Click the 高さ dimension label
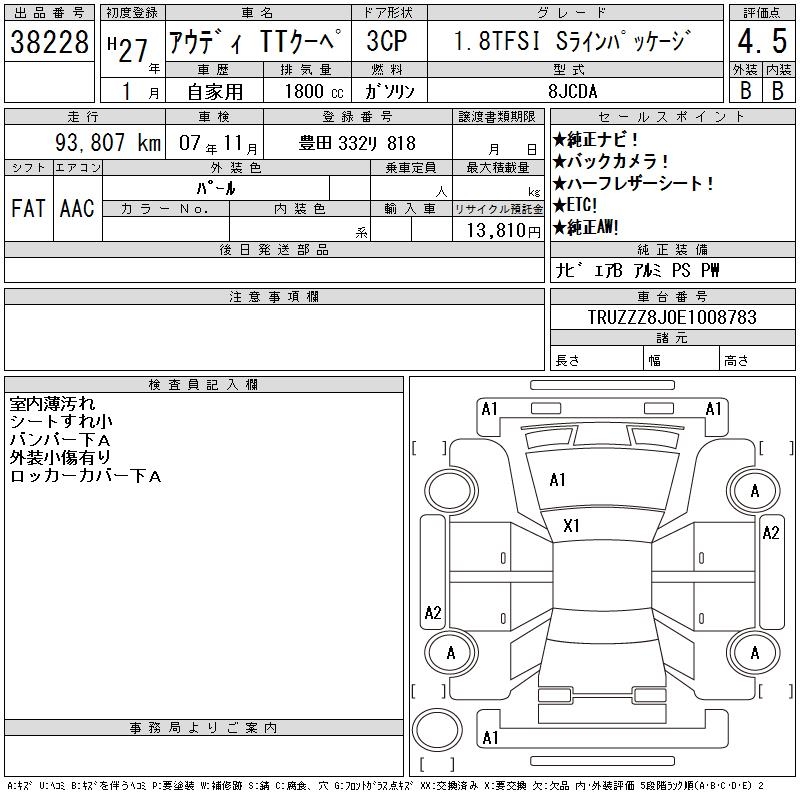The width and height of the screenshot is (800, 800). [x=736, y=361]
